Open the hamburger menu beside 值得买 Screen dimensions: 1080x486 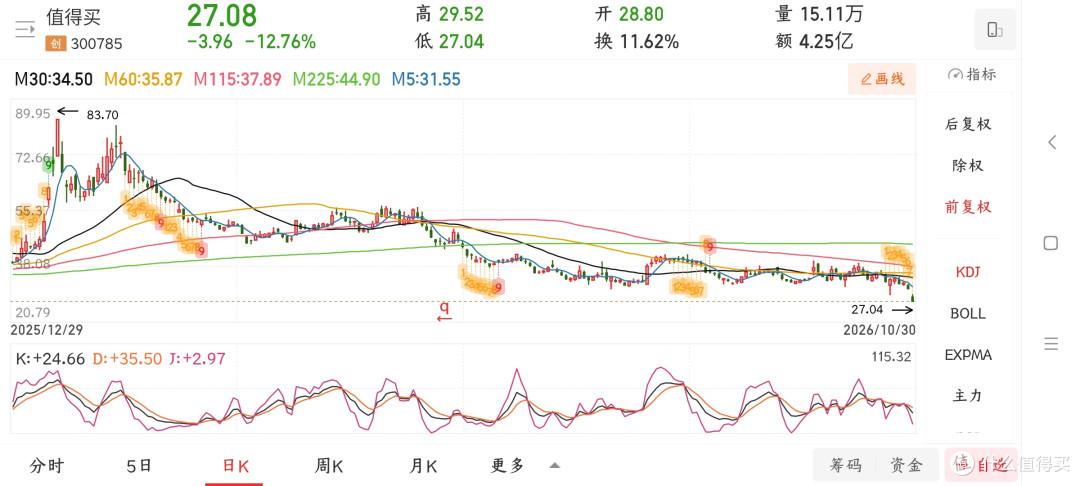pyautogui.click(x=25, y=29)
